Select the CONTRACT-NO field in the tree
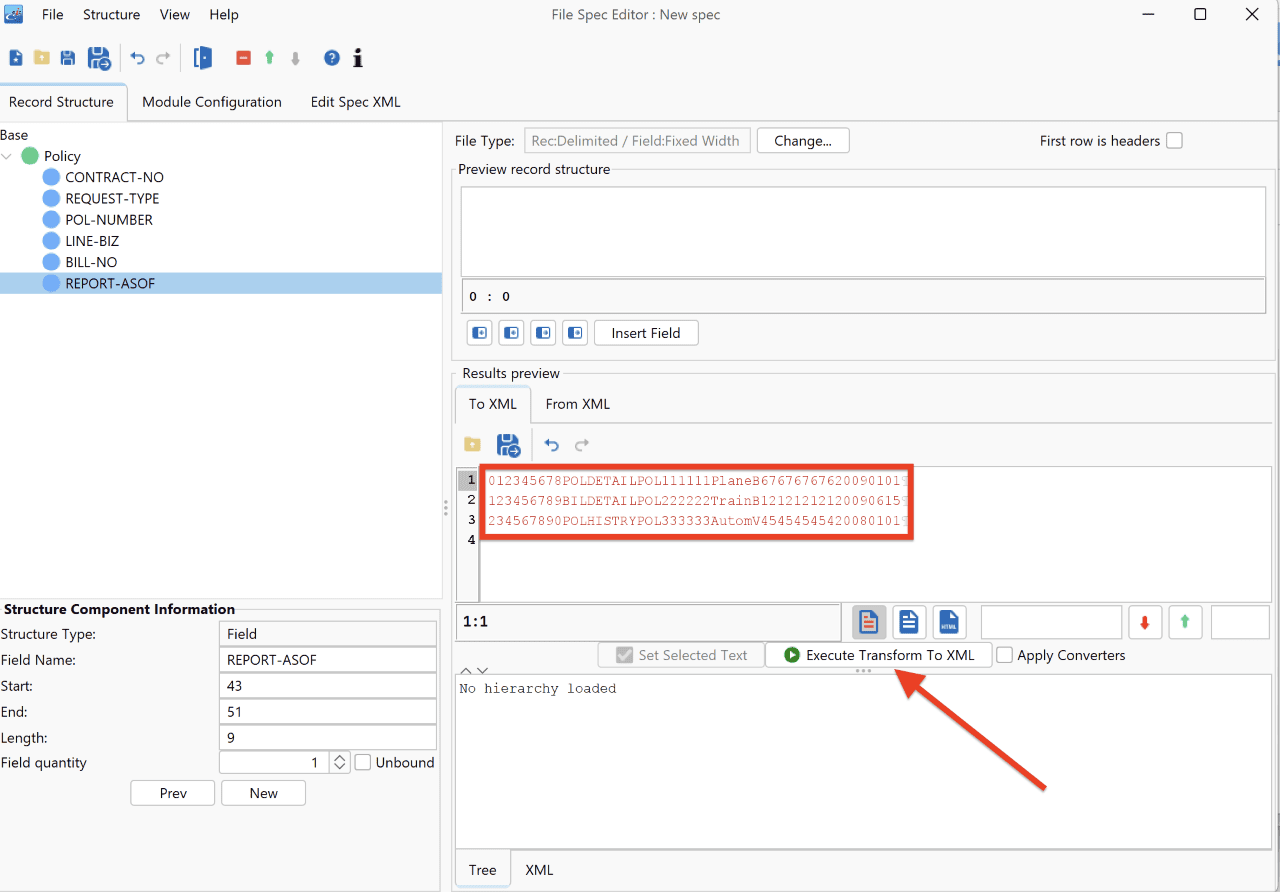This screenshot has height=892, width=1280. pos(114,177)
